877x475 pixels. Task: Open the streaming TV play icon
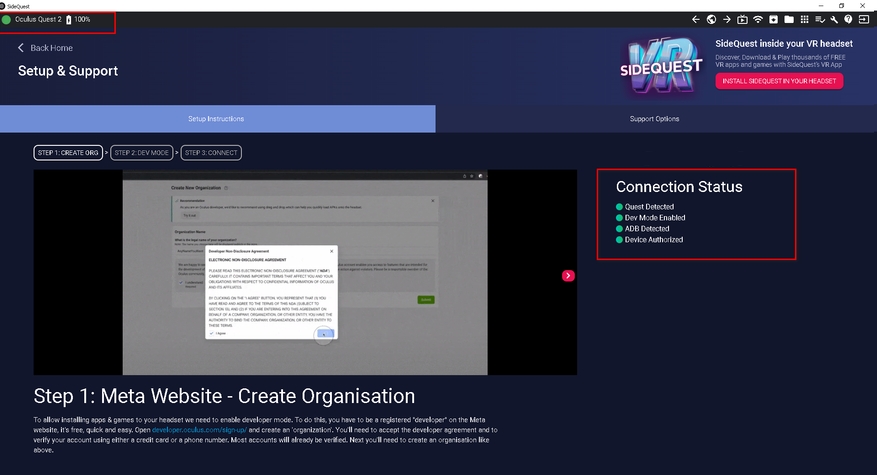click(x=742, y=19)
